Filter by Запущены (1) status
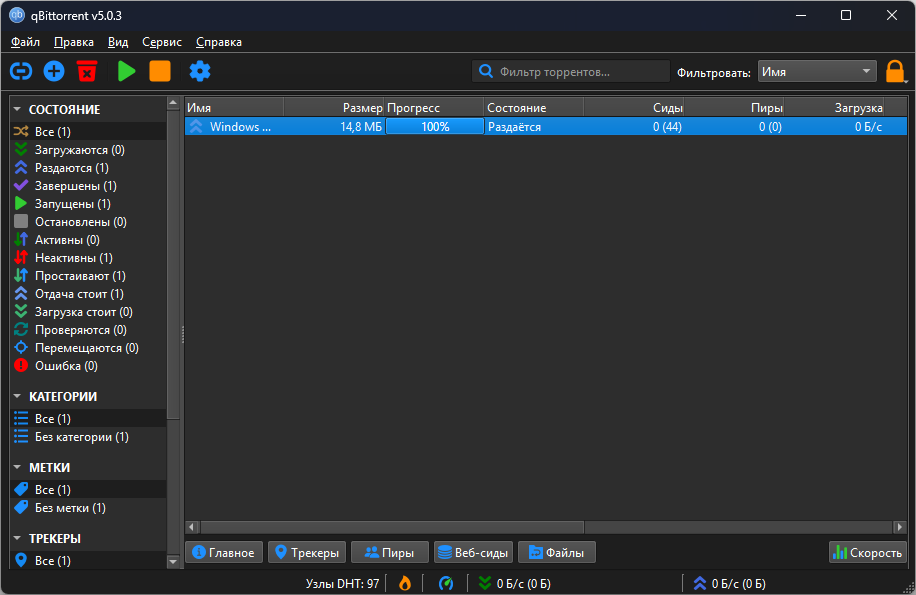Screen dimensions: 916x595 pos(88,204)
